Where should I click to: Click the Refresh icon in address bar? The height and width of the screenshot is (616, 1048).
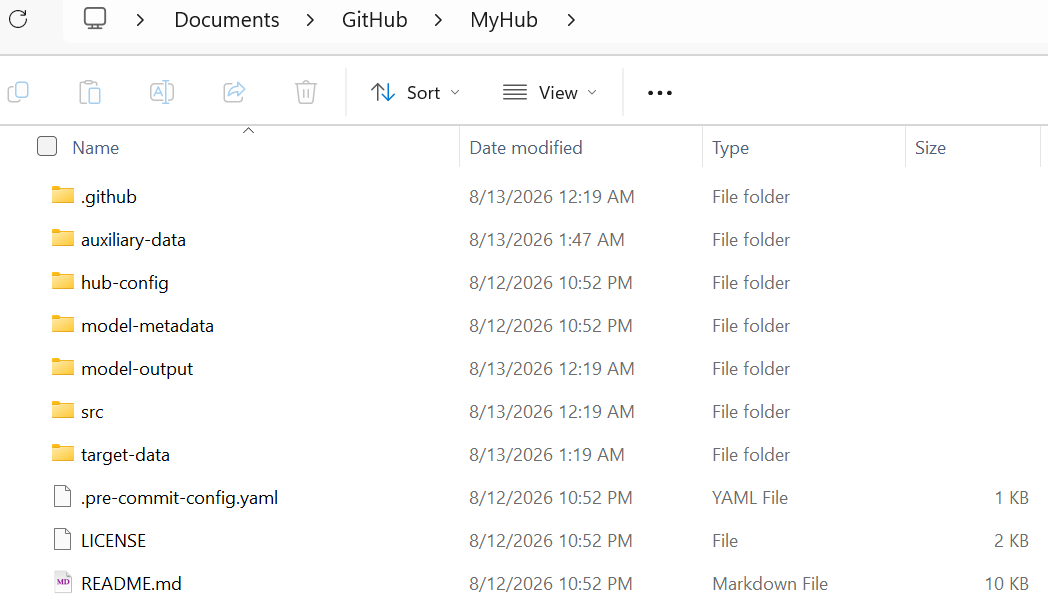18,19
